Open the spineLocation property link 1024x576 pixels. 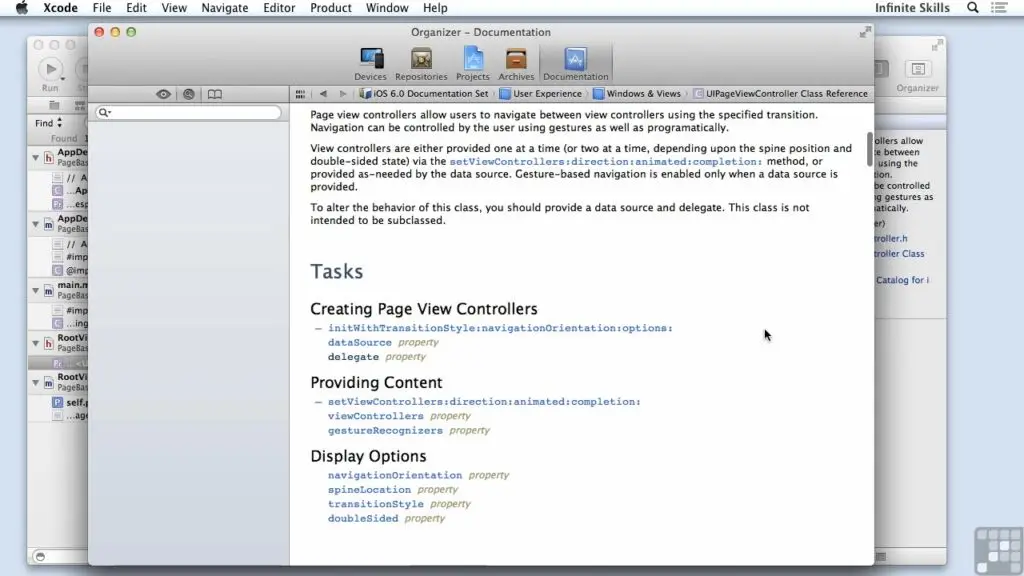370,489
